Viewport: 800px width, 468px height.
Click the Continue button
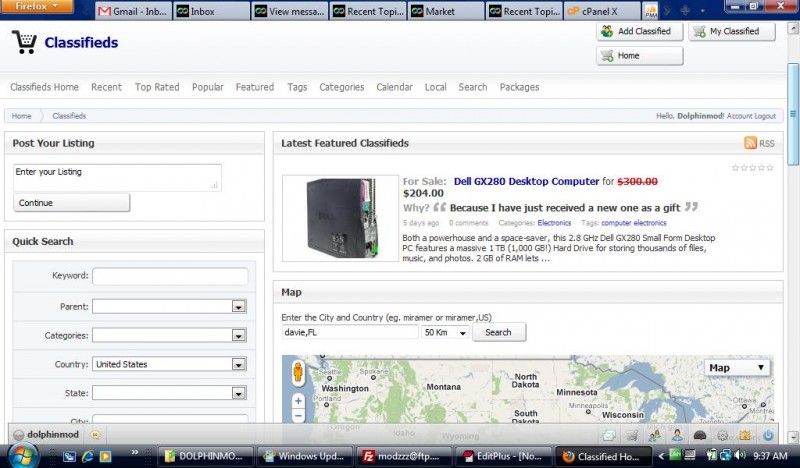click(71, 203)
